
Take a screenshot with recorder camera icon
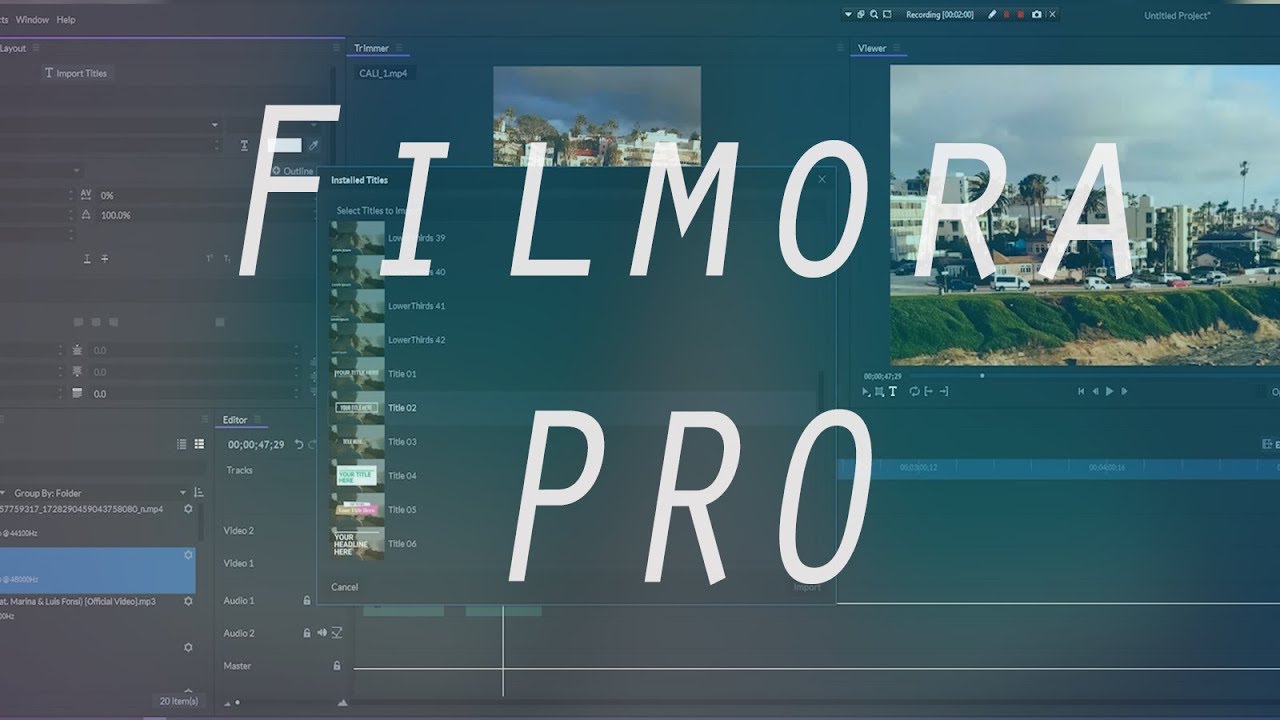[x=1037, y=15]
